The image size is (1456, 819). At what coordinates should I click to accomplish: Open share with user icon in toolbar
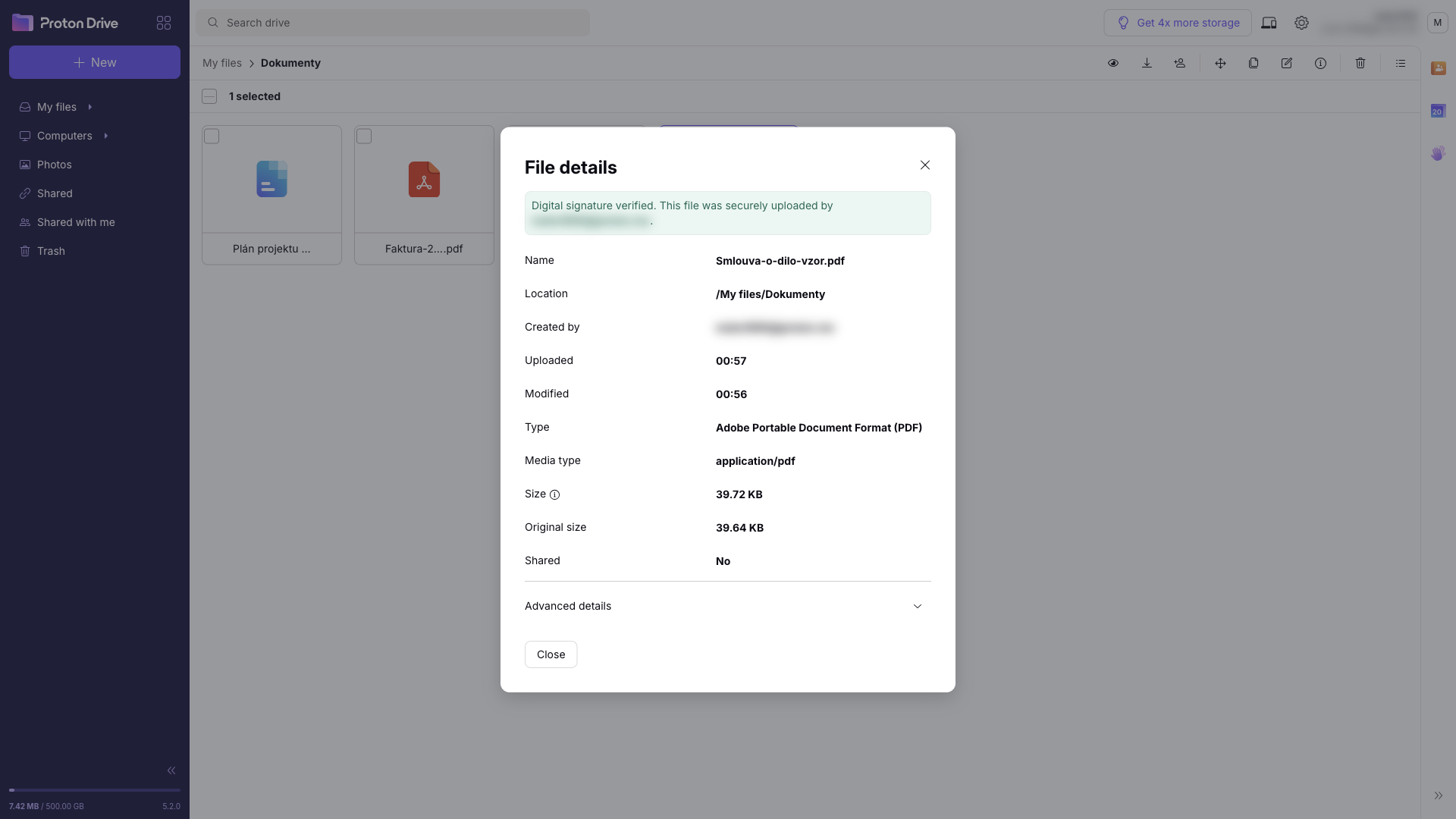(1180, 63)
